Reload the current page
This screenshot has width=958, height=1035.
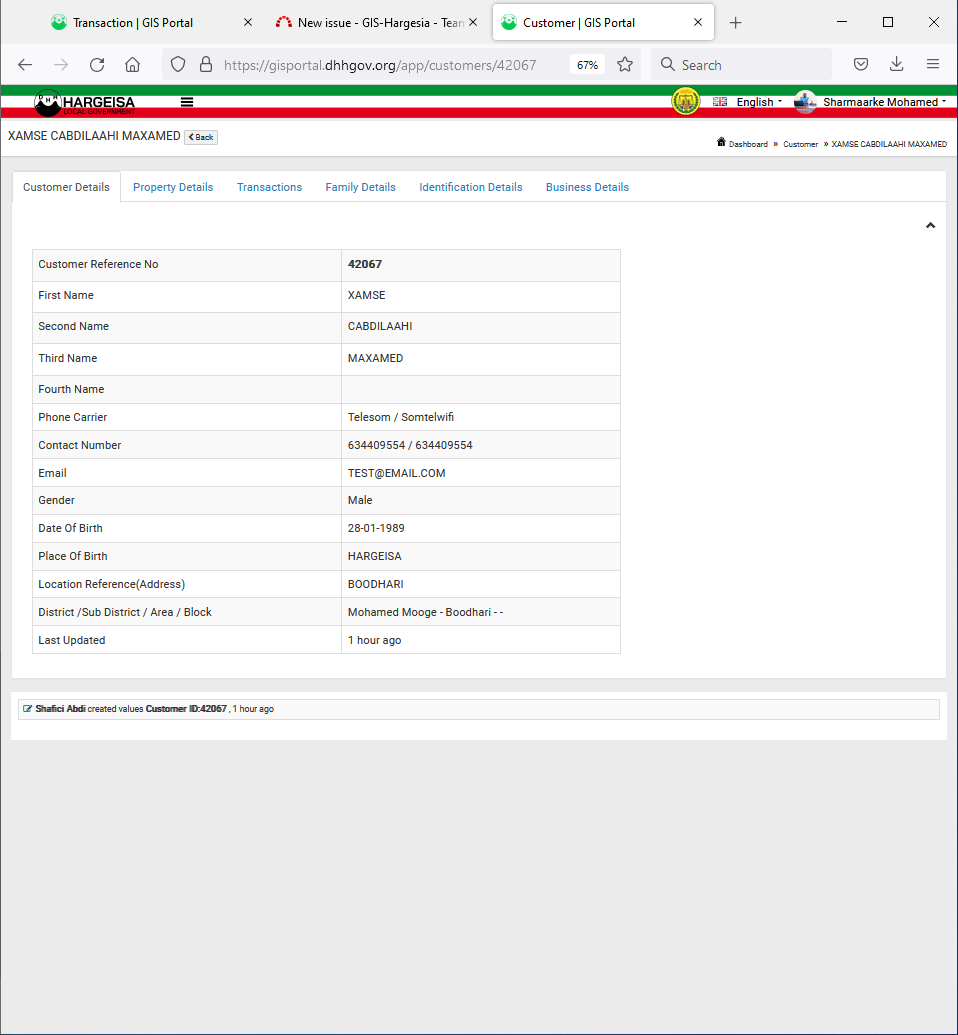[97, 65]
